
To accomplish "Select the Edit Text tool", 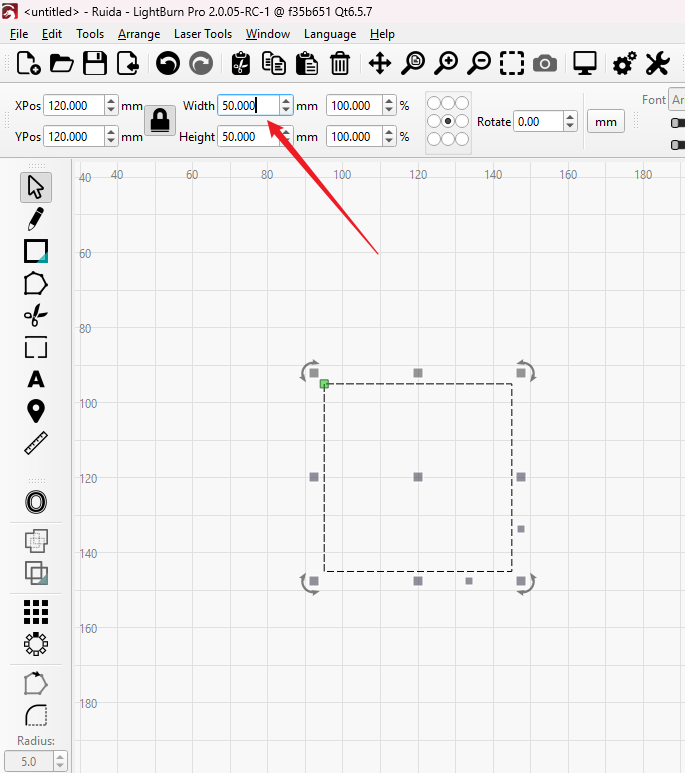I will pos(36,379).
